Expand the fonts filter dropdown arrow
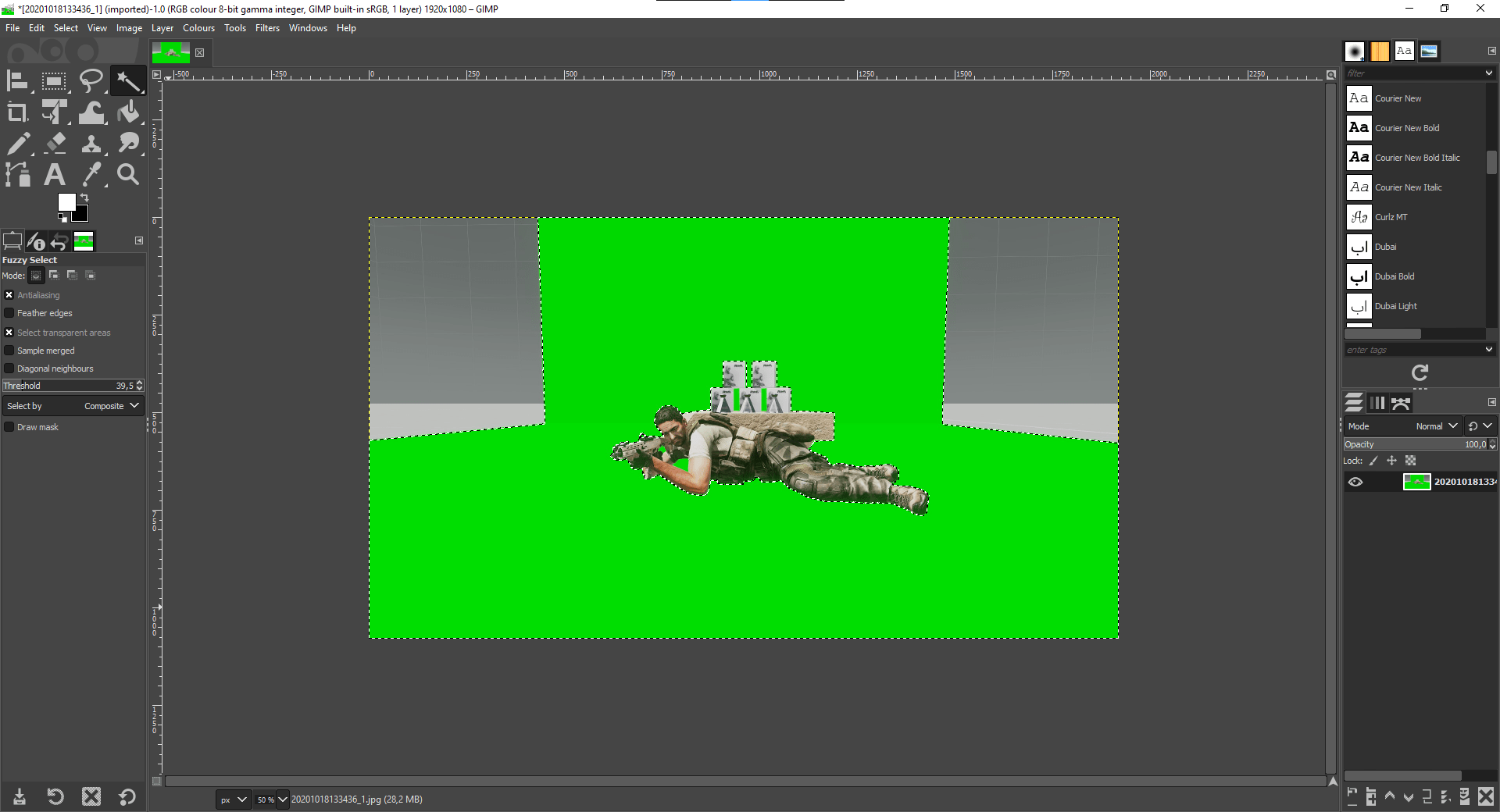Screen dimensions: 1500x812 click(1489, 73)
